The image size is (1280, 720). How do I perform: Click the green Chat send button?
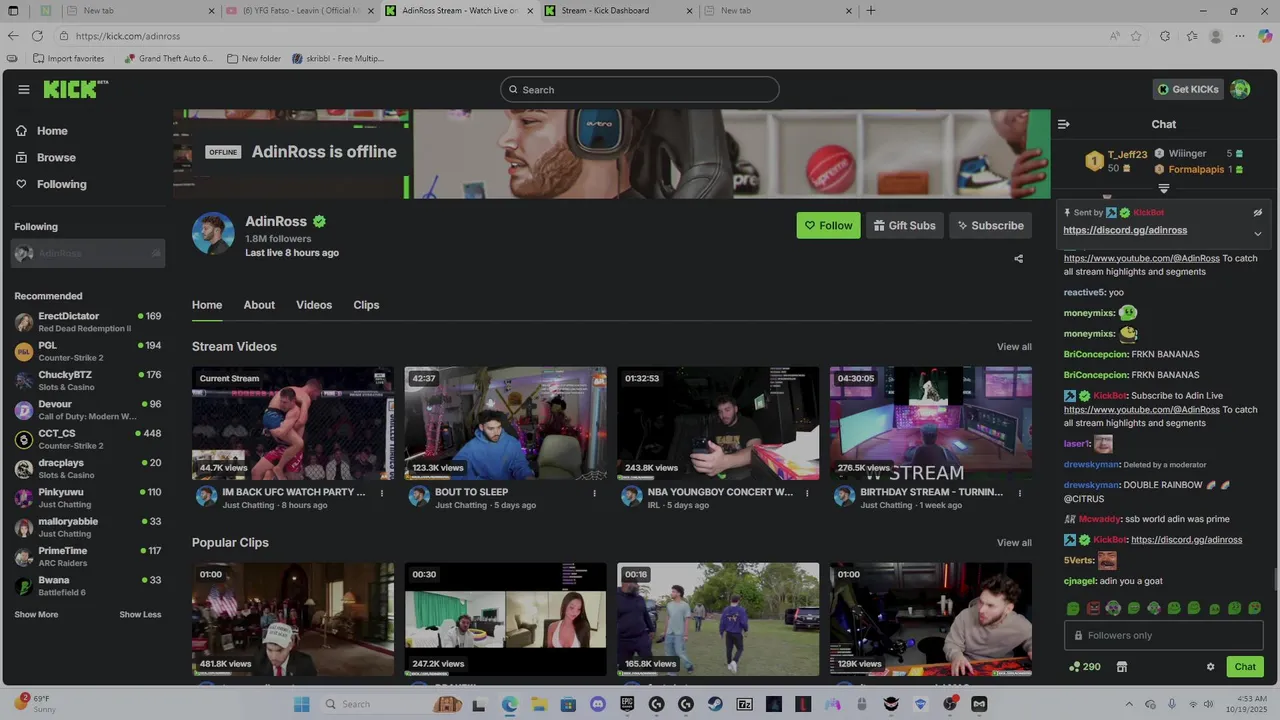[1245, 667]
